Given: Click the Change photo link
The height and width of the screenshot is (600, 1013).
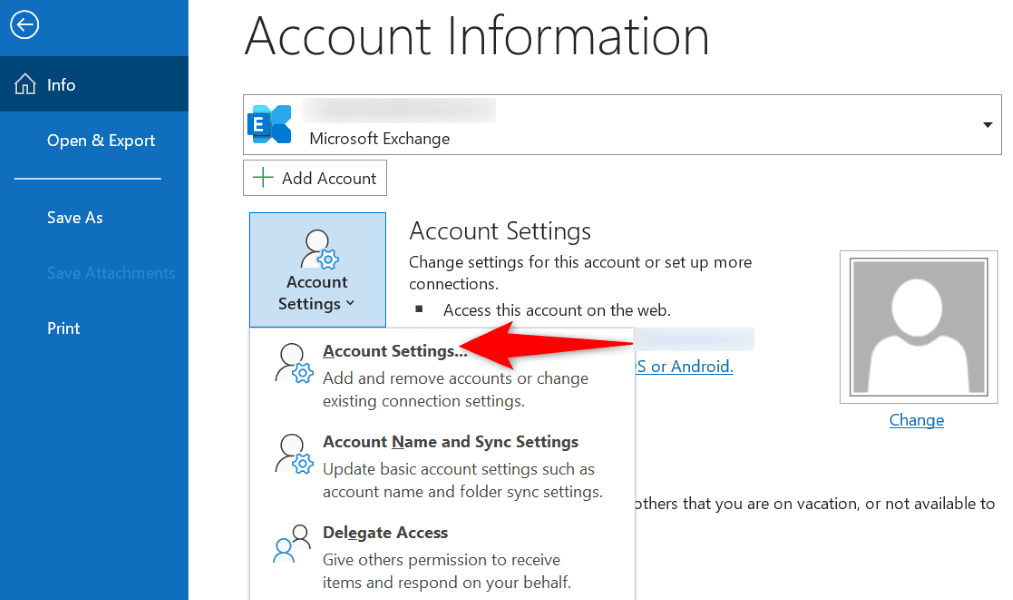Looking at the screenshot, I should tap(916, 420).
